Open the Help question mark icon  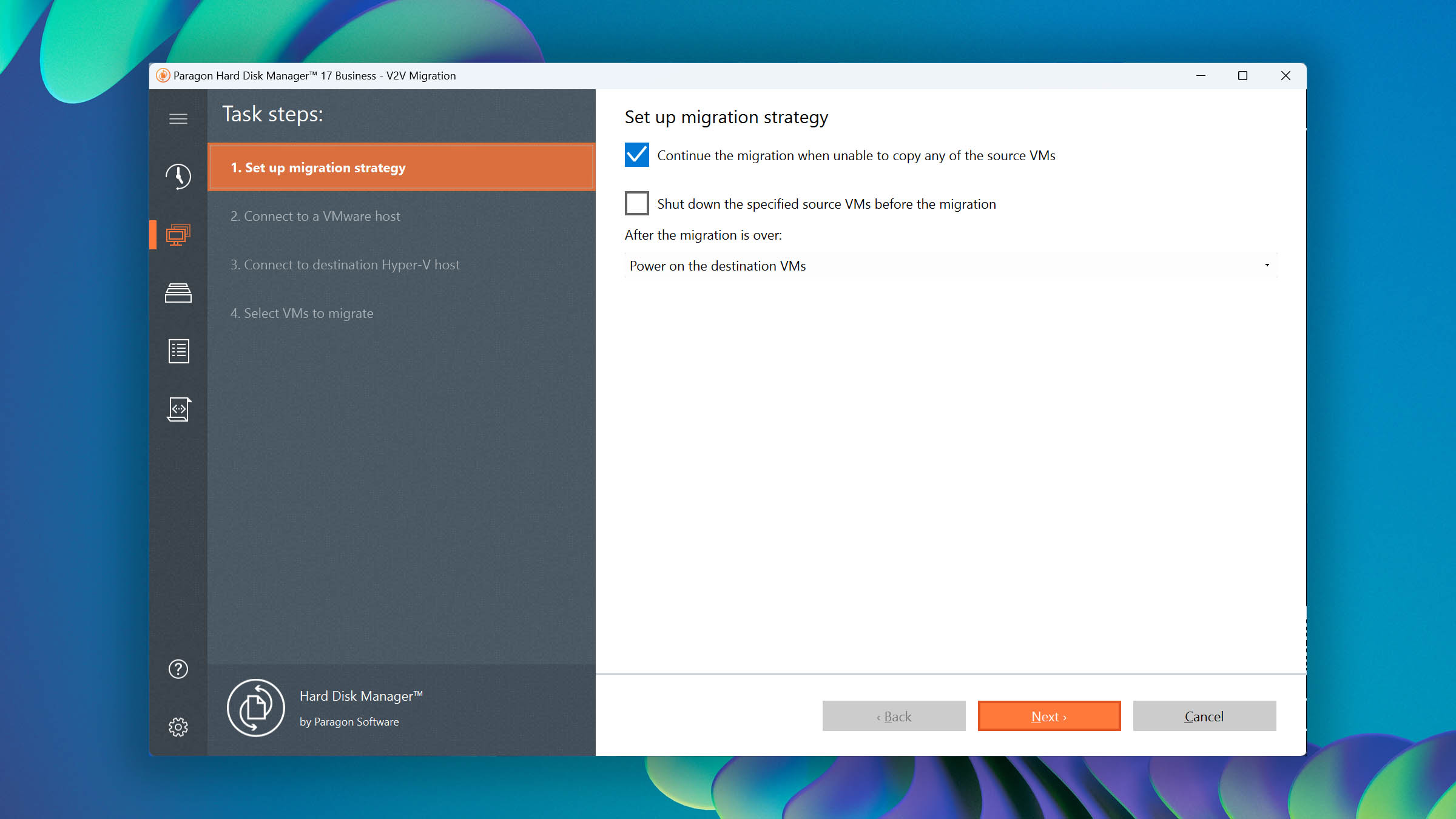pos(178,669)
